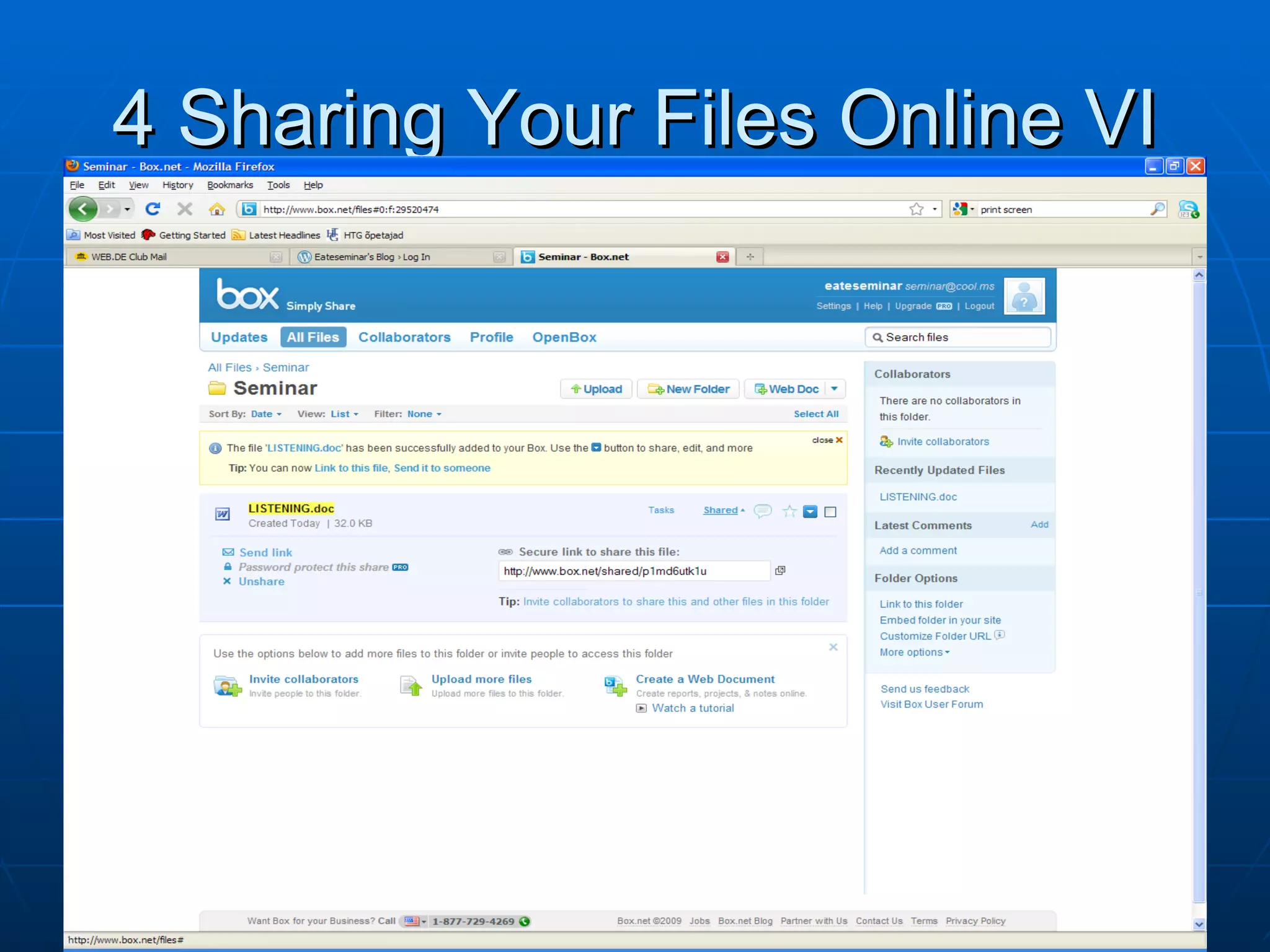Open the View List dropdown
This screenshot has width=1270, height=952.
345,414
